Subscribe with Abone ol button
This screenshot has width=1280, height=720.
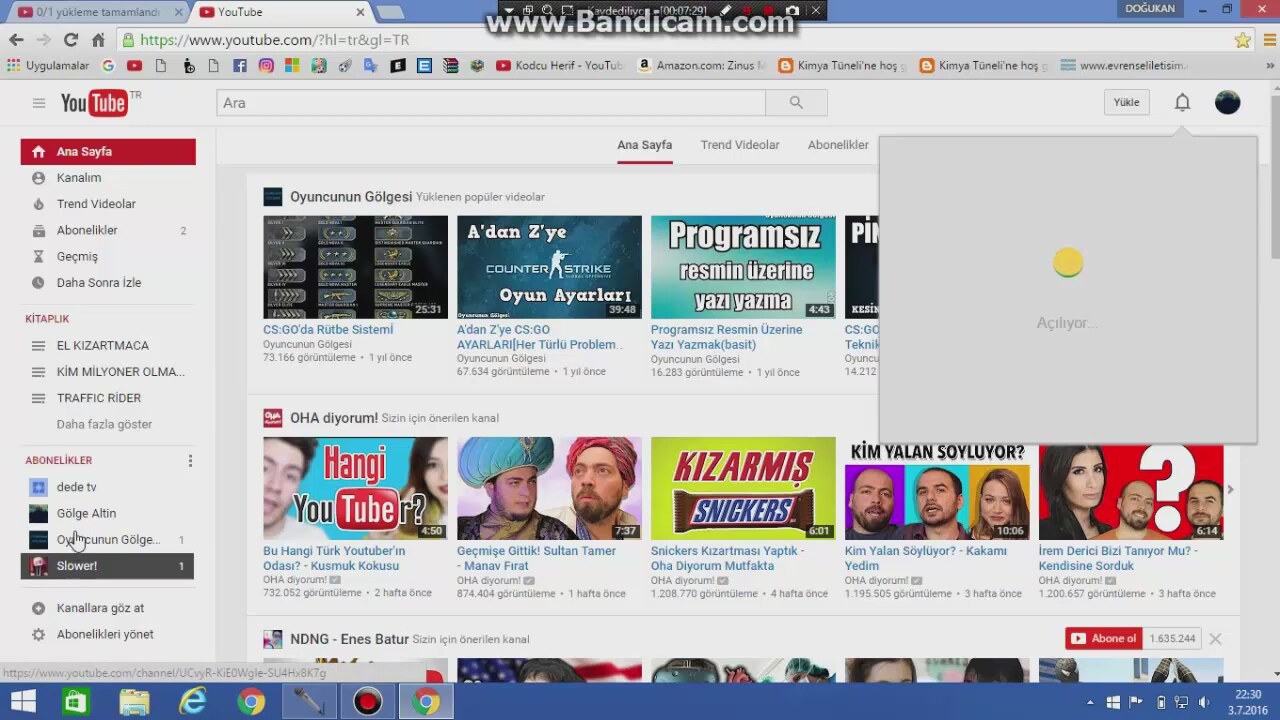point(1104,639)
